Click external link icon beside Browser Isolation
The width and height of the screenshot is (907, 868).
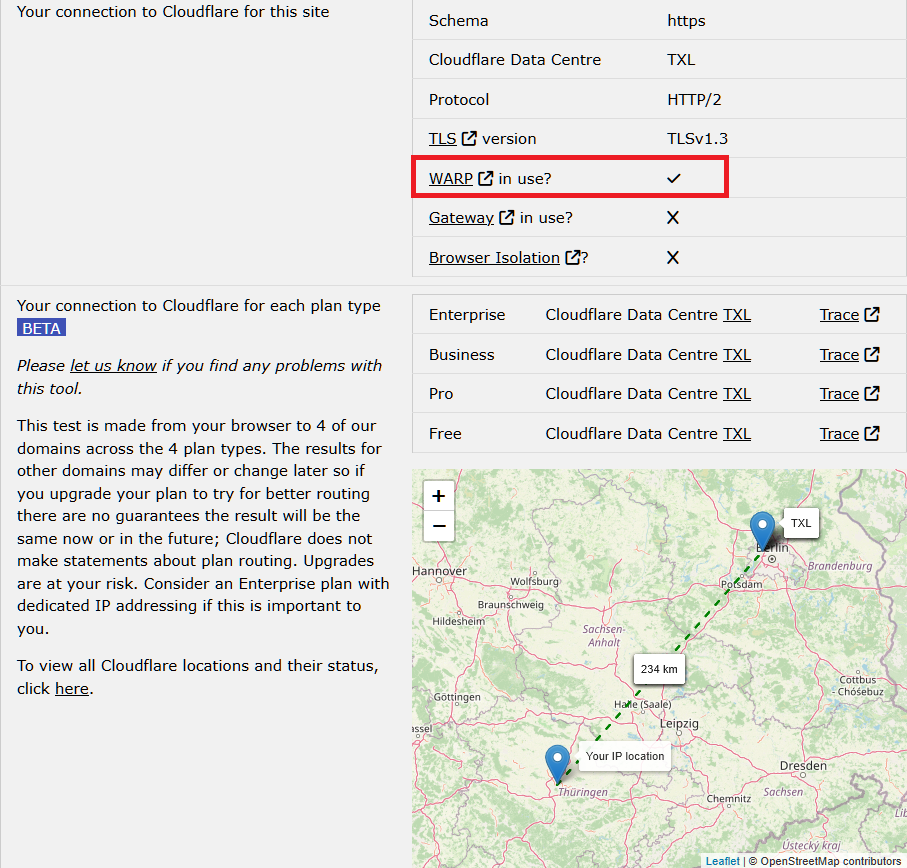point(573,257)
